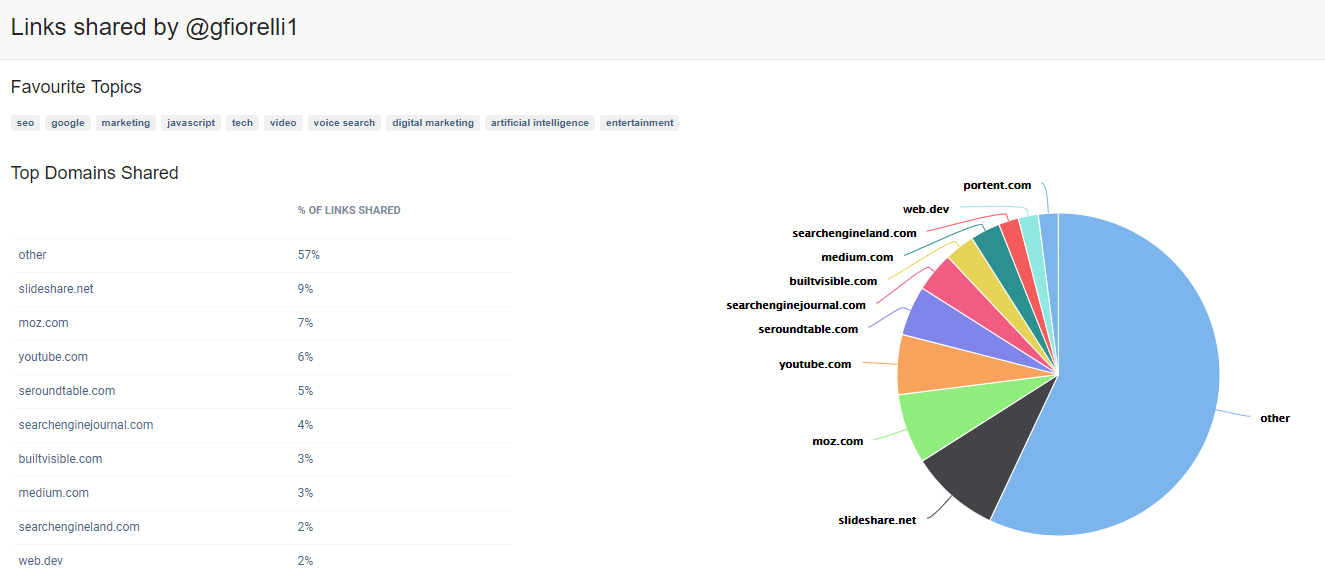This screenshot has height=570, width=1325.
Task: Click the portent.com chart label
Action: coord(997,185)
